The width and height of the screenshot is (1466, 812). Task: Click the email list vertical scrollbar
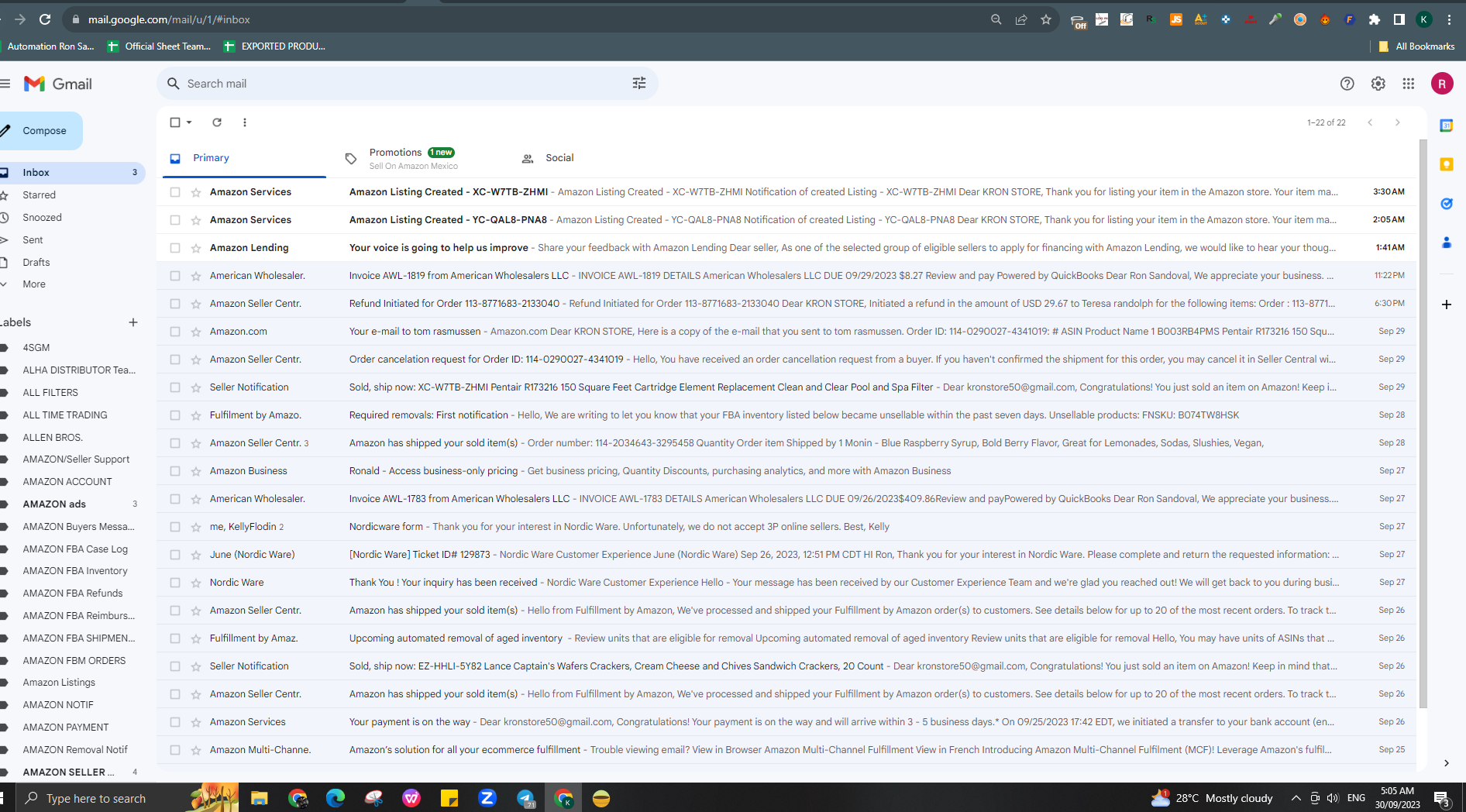(x=1423, y=425)
